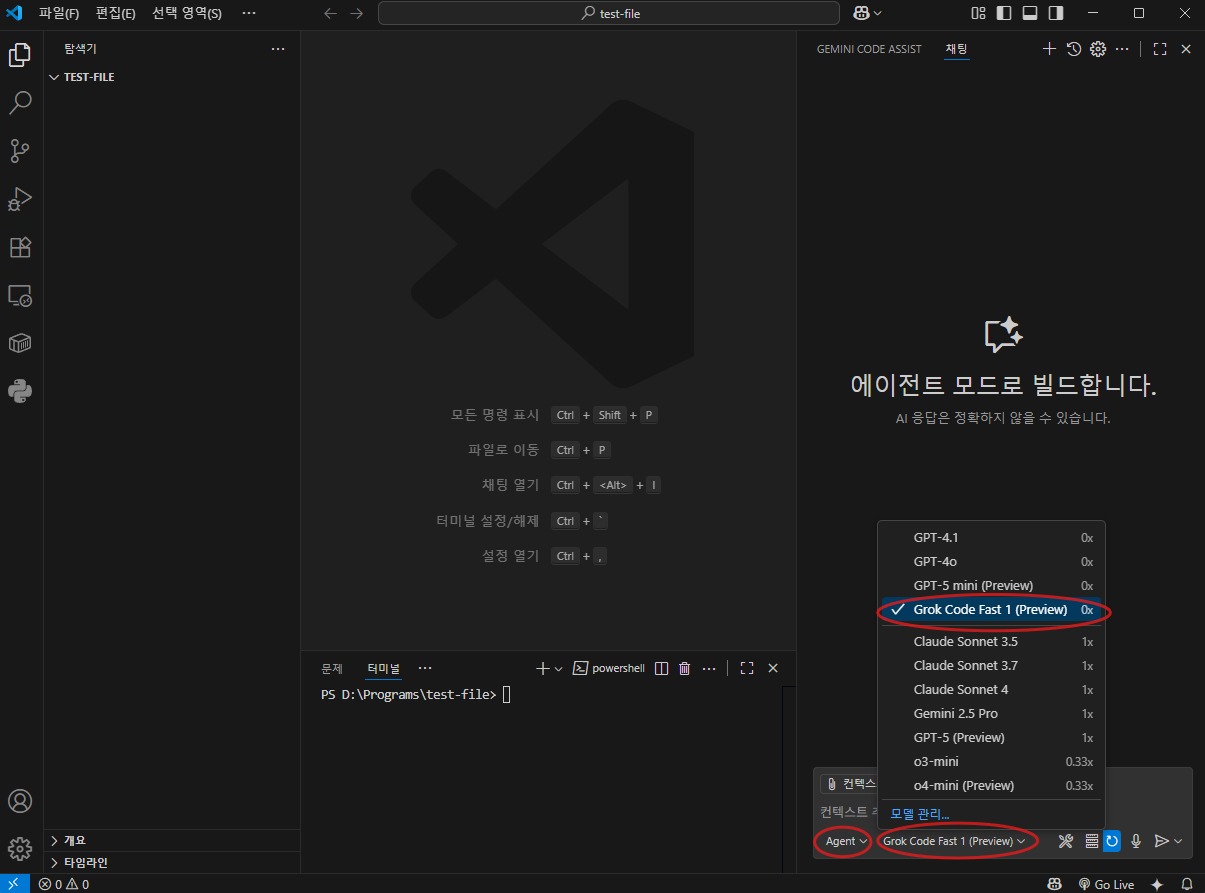
Task: Expand the 개요 outline section
Action: 172,840
